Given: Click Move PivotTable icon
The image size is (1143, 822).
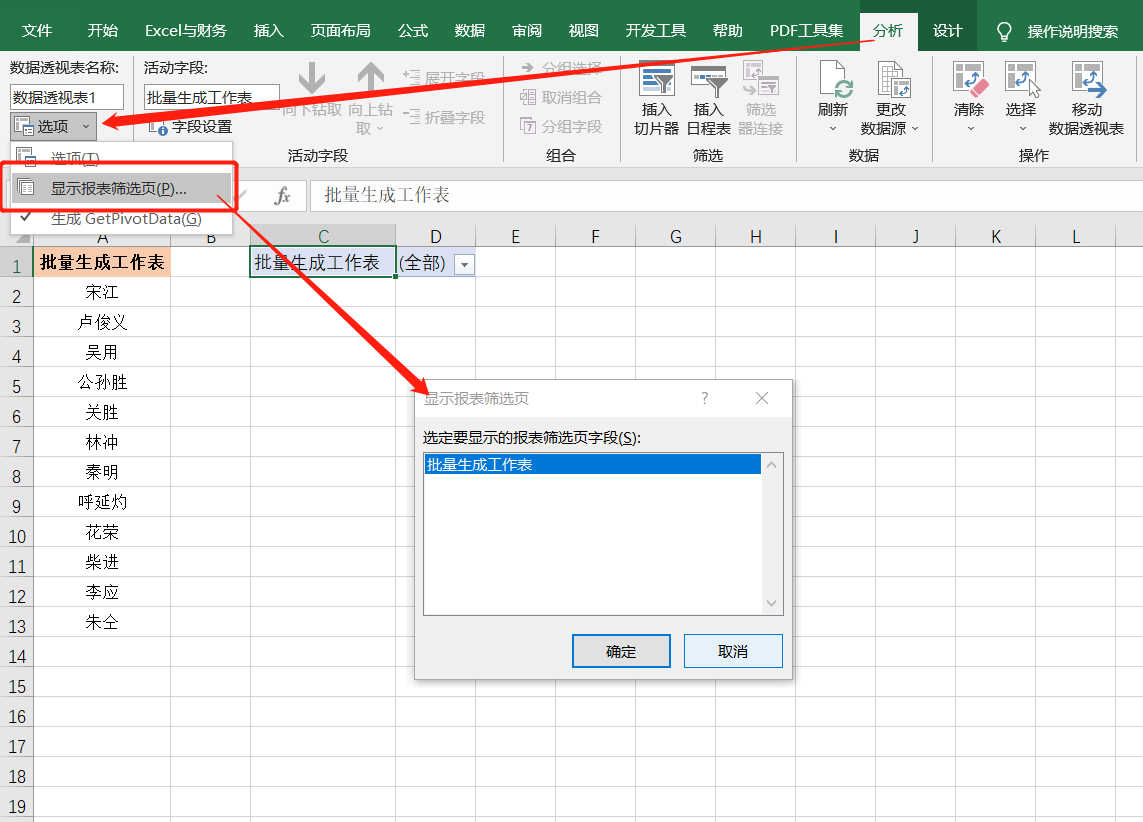Looking at the screenshot, I should click(1087, 80).
